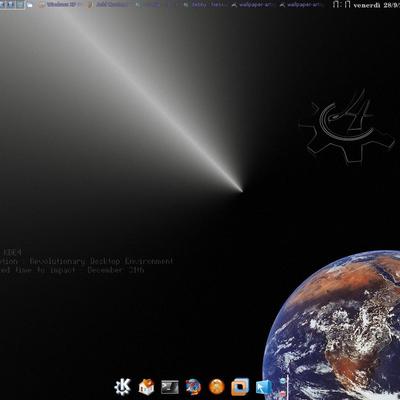Open the blue cursor arrow dock icon

pos(263,387)
